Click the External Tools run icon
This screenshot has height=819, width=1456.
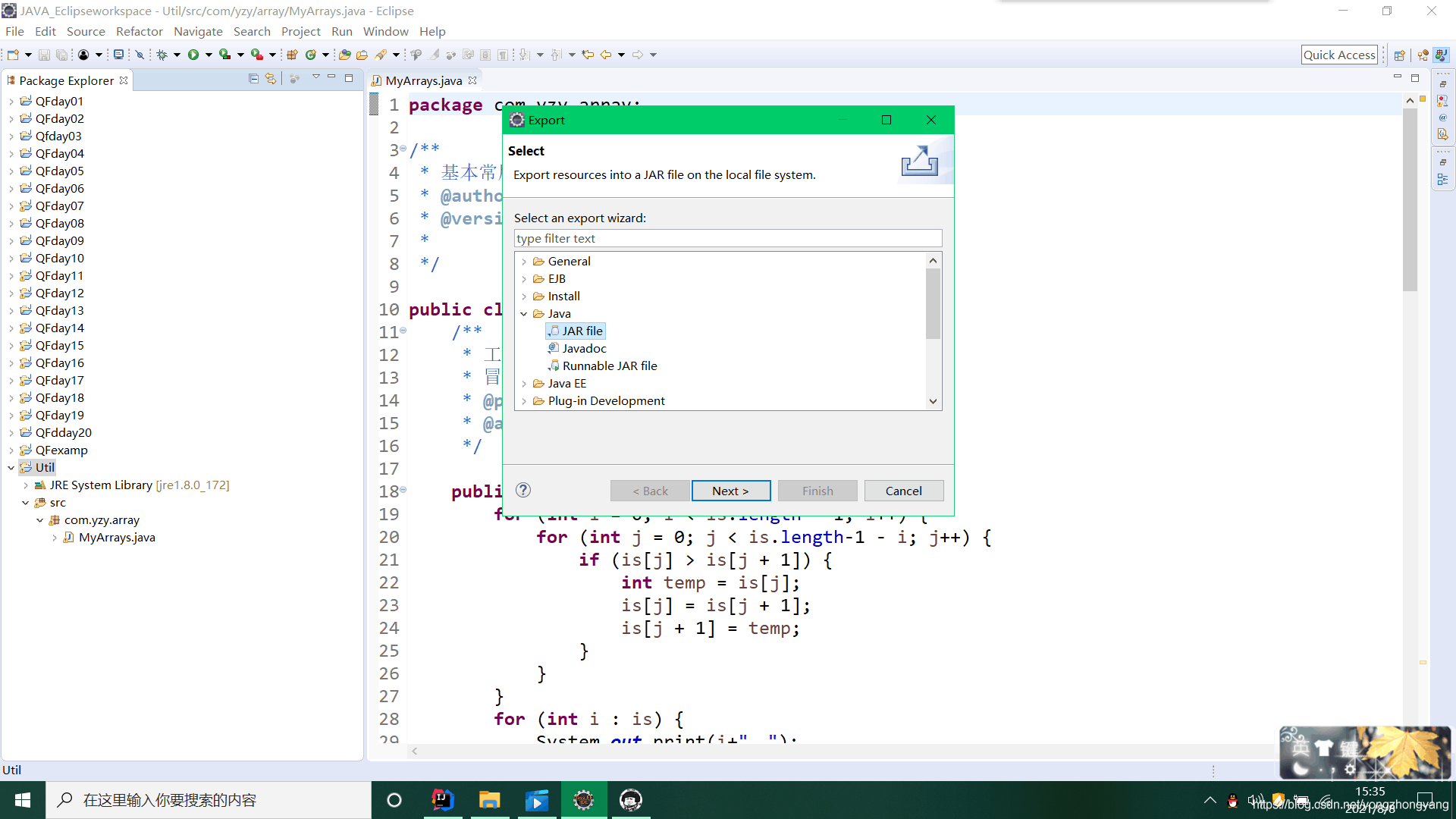click(x=257, y=55)
